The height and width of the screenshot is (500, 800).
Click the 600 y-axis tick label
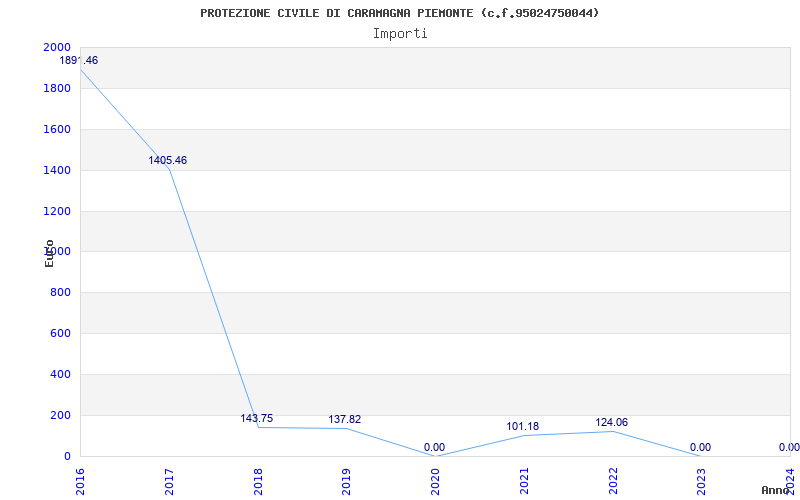click(x=60, y=334)
